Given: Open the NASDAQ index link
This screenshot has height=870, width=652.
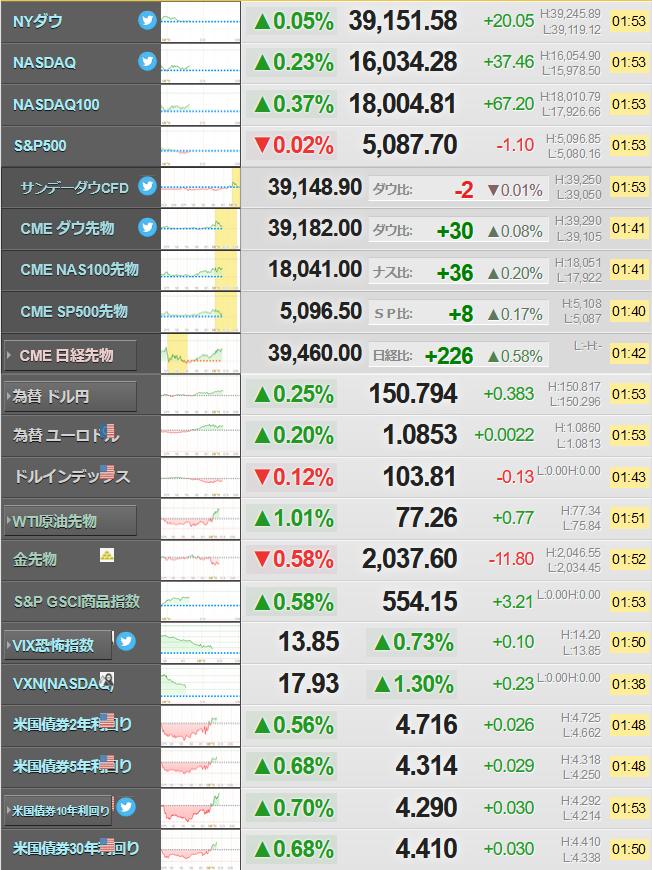Looking at the screenshot, I should click(x=44, y=63).
